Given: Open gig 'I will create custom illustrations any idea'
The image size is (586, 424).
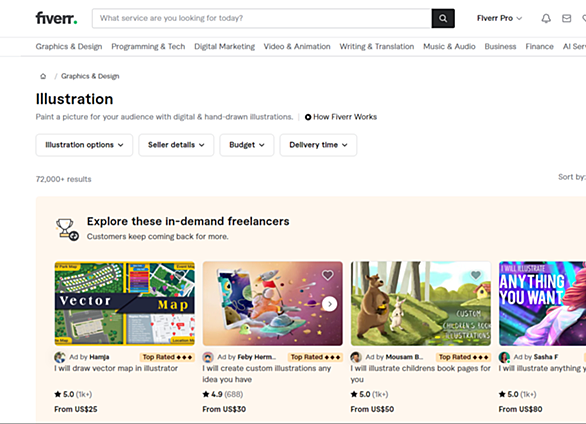Looking at the screenshot, I should [267, 374].
